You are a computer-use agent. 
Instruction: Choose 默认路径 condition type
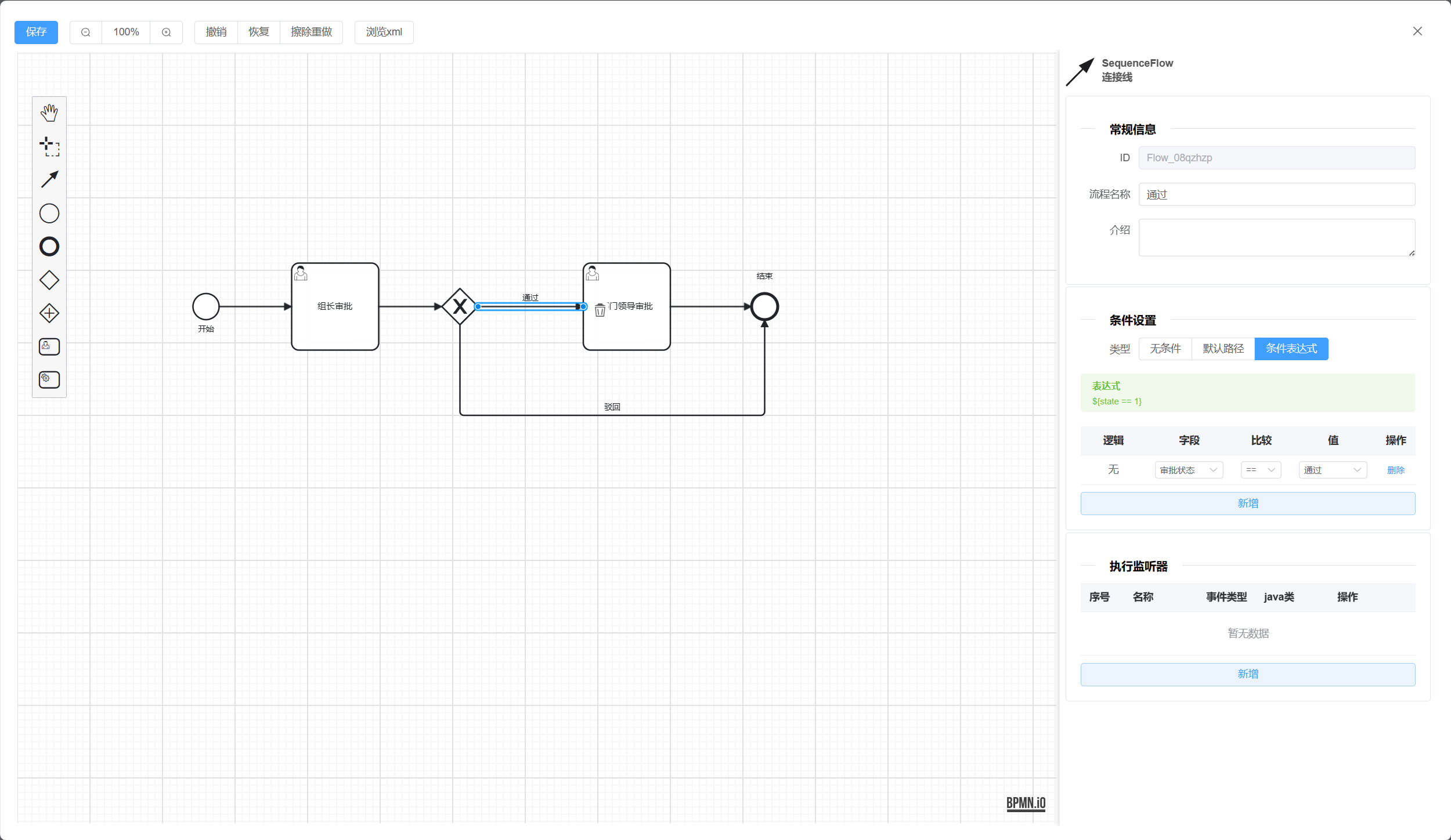point(1223,349)
